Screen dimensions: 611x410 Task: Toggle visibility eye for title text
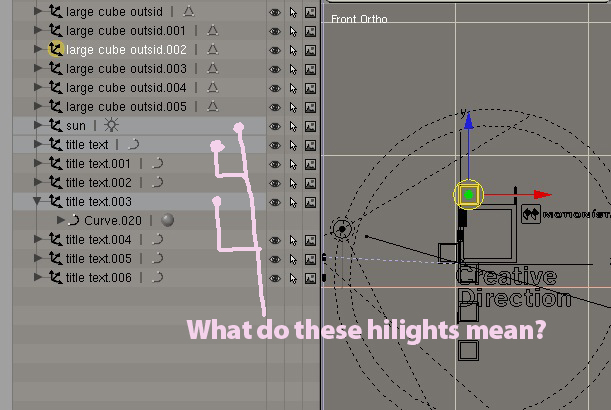(x=275, y=145)
